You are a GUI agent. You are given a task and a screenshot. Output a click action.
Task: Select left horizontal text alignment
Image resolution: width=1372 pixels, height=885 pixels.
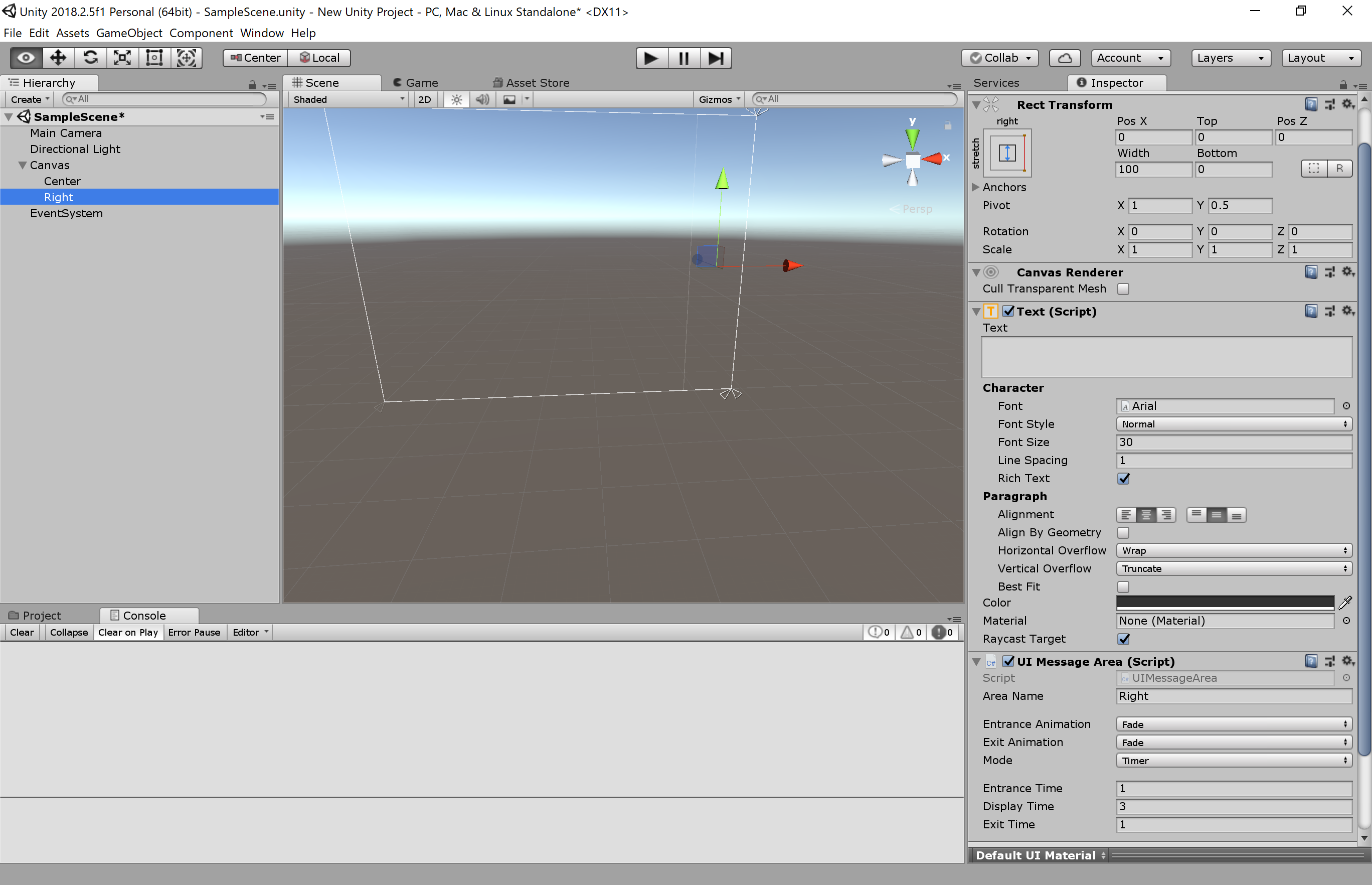click(1126, 514)
